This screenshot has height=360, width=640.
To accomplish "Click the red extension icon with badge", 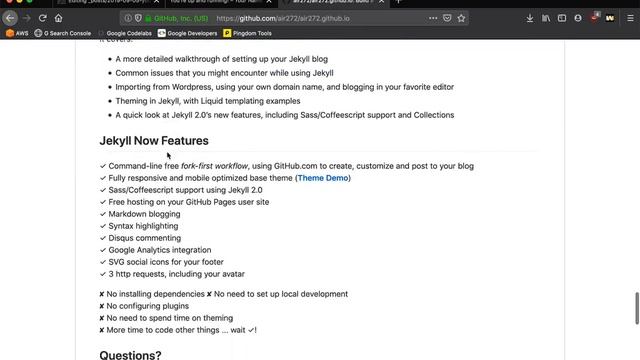I will [x=595, y=17].
